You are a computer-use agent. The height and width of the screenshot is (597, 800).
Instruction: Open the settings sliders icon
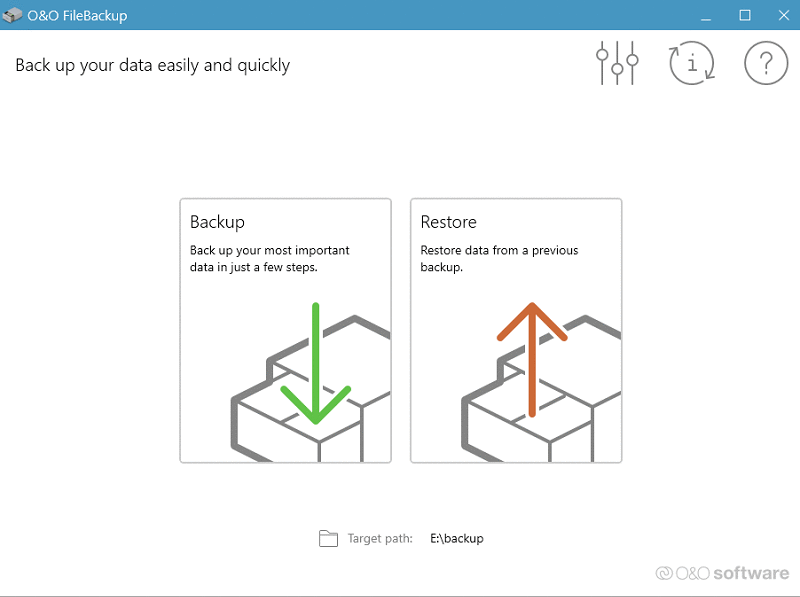point(617,65)
